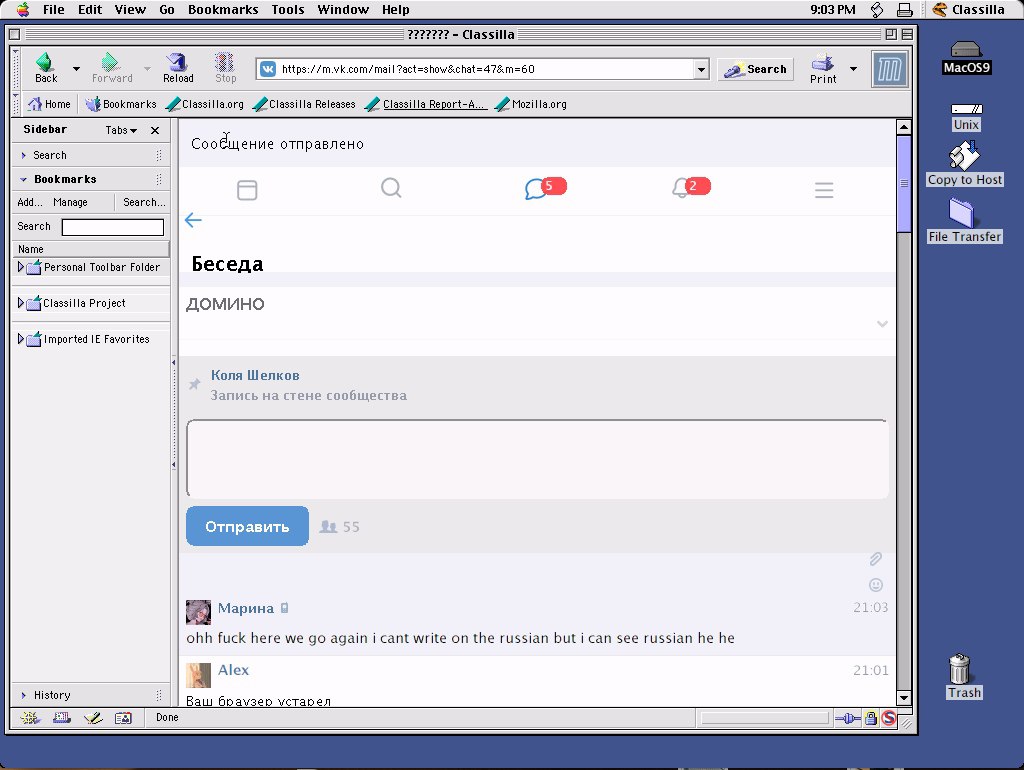1024x770 pixels.
Task: Open the Go menu
Action: [x=167, y=10]
